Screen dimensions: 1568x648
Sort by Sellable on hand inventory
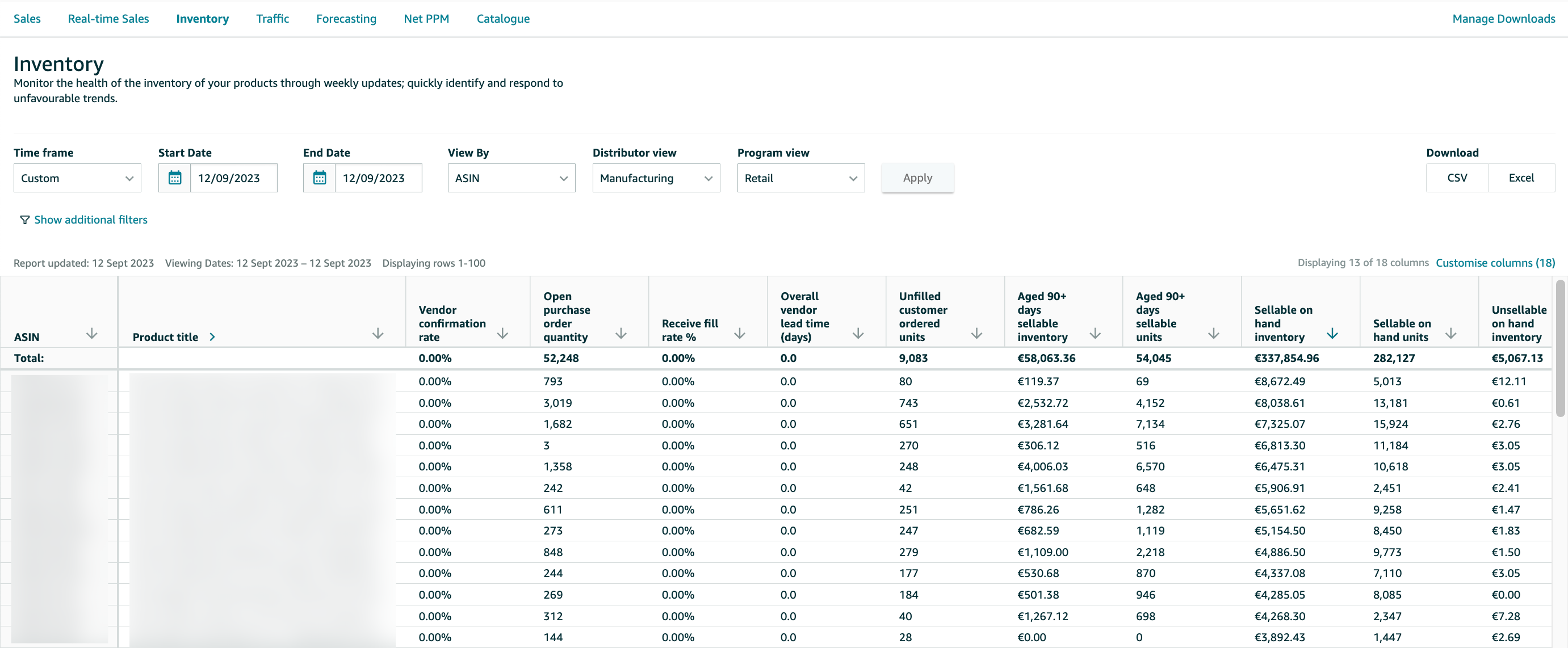click(1333, 334)
